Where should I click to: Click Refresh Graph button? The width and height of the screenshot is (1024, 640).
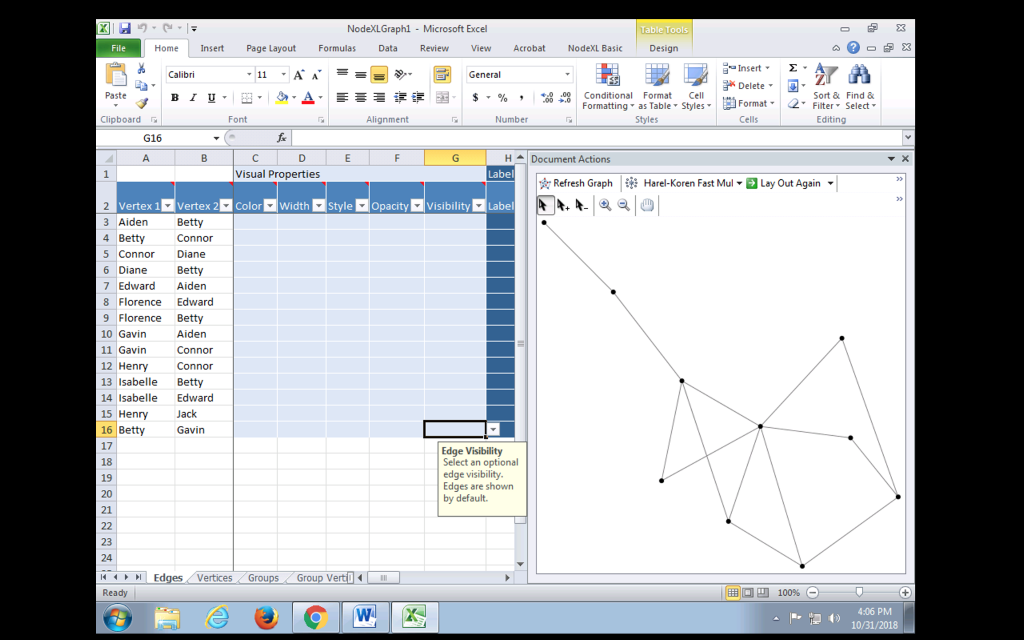576,183
